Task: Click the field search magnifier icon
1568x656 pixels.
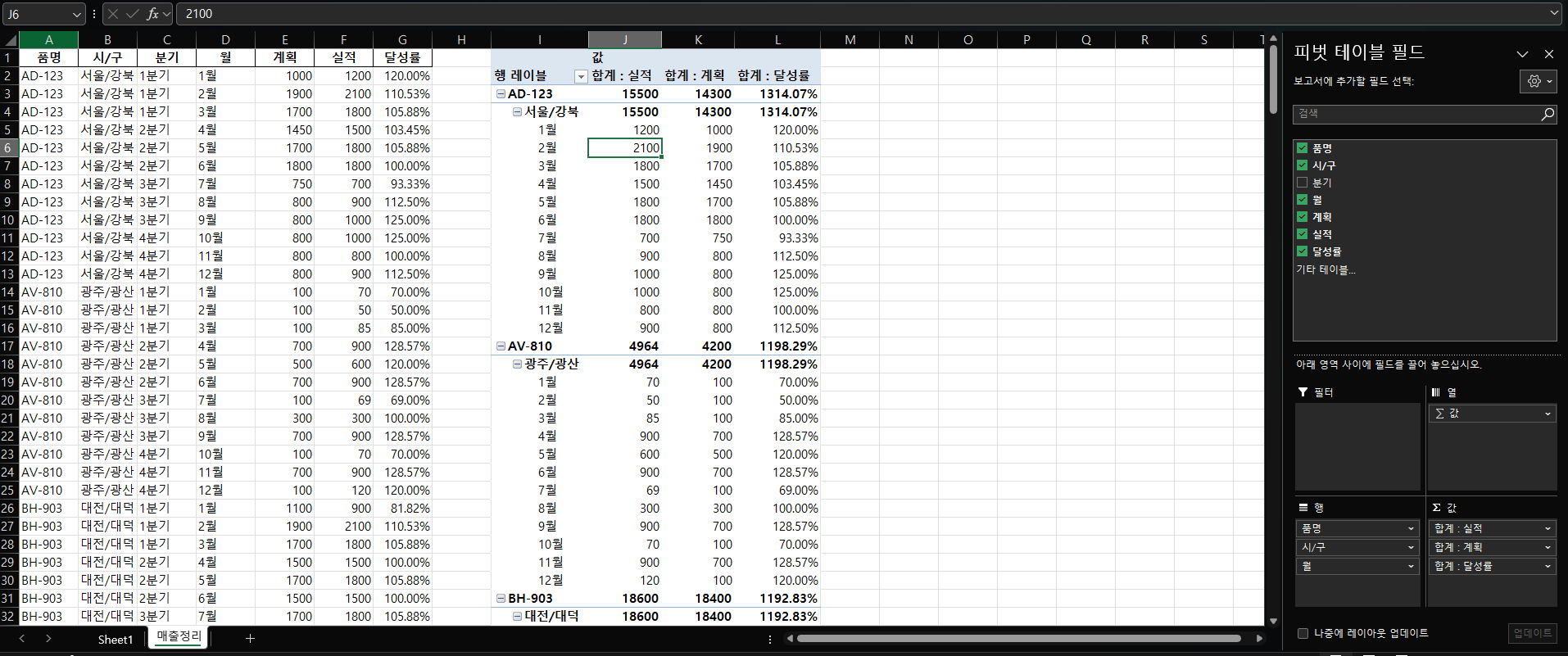Action: 1547,114
